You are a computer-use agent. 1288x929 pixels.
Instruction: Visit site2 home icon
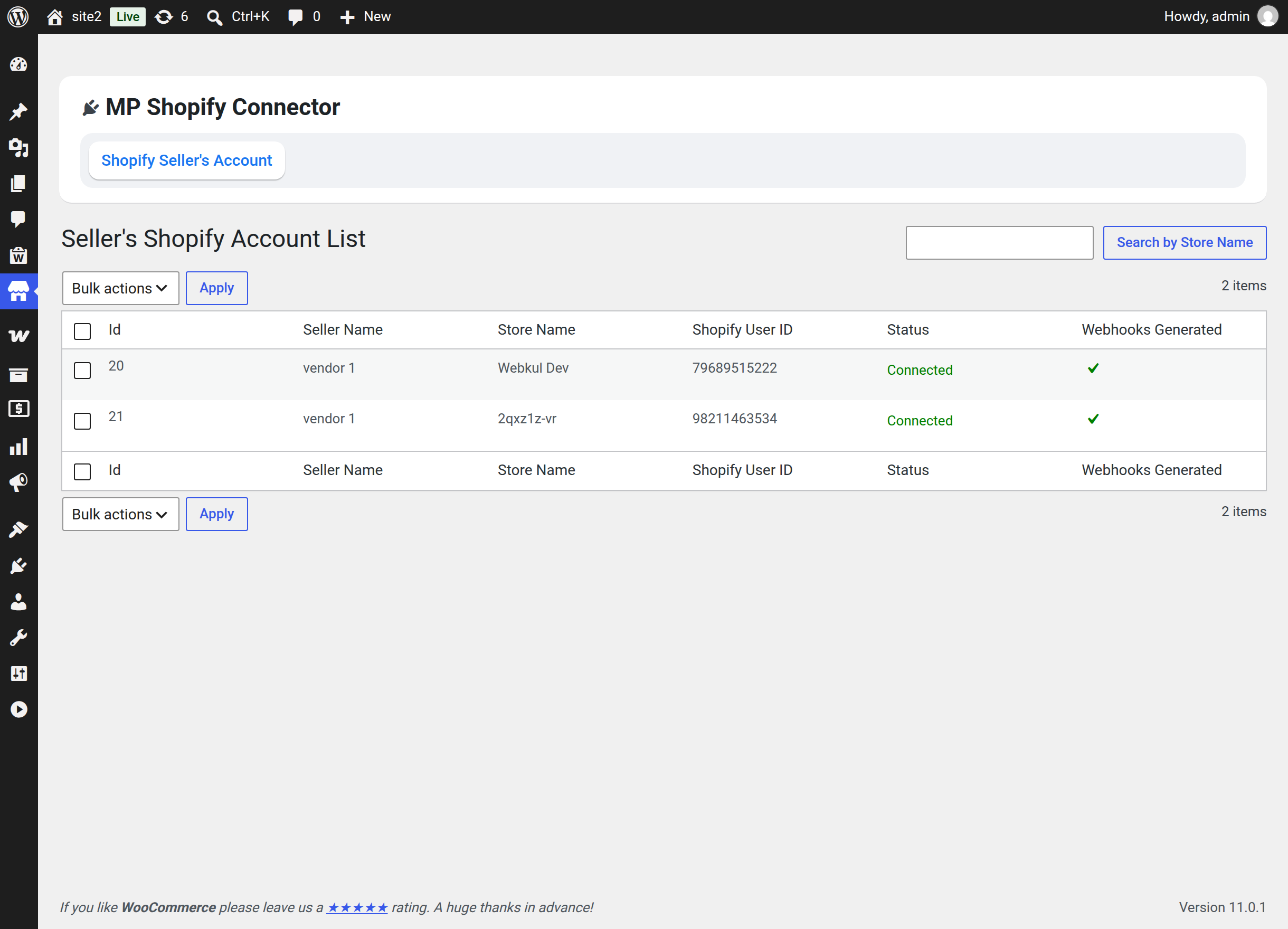54,17
